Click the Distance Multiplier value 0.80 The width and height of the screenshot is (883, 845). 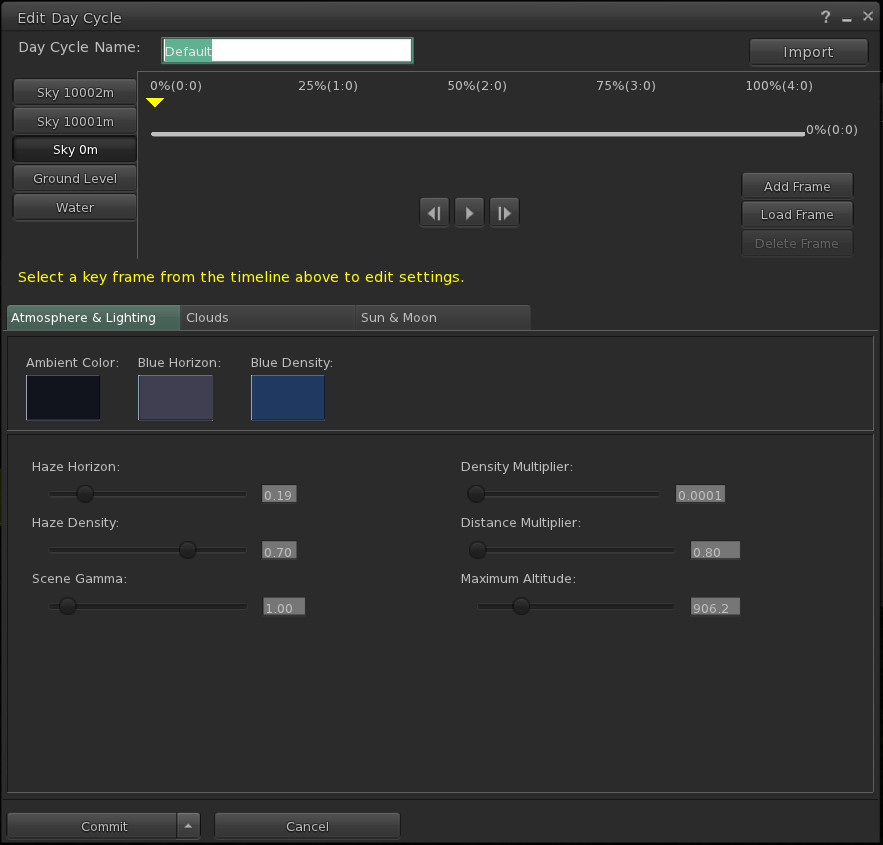pos(715,550)
